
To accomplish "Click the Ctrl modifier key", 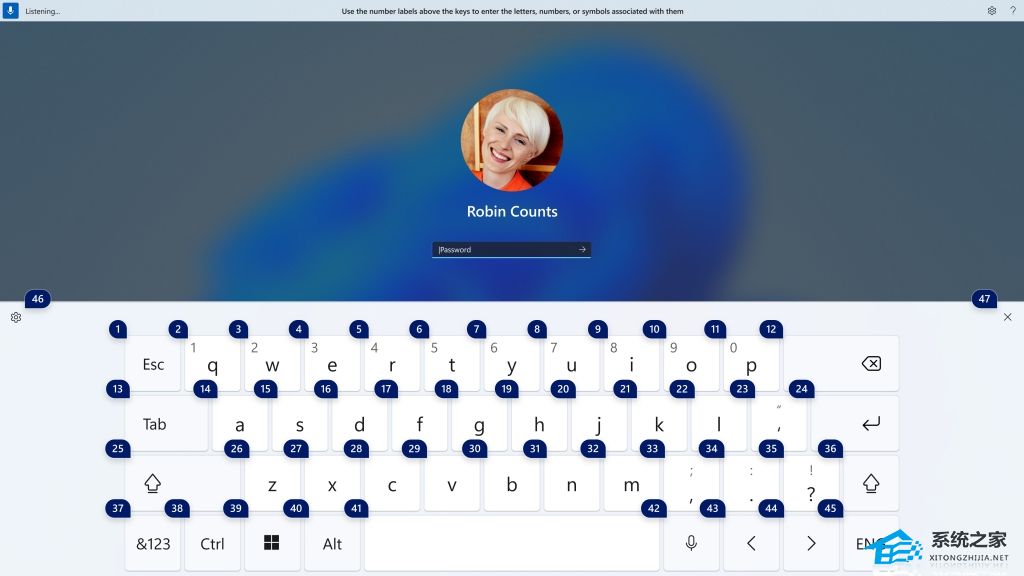I will pyautogui.click(x=212, y=543).
